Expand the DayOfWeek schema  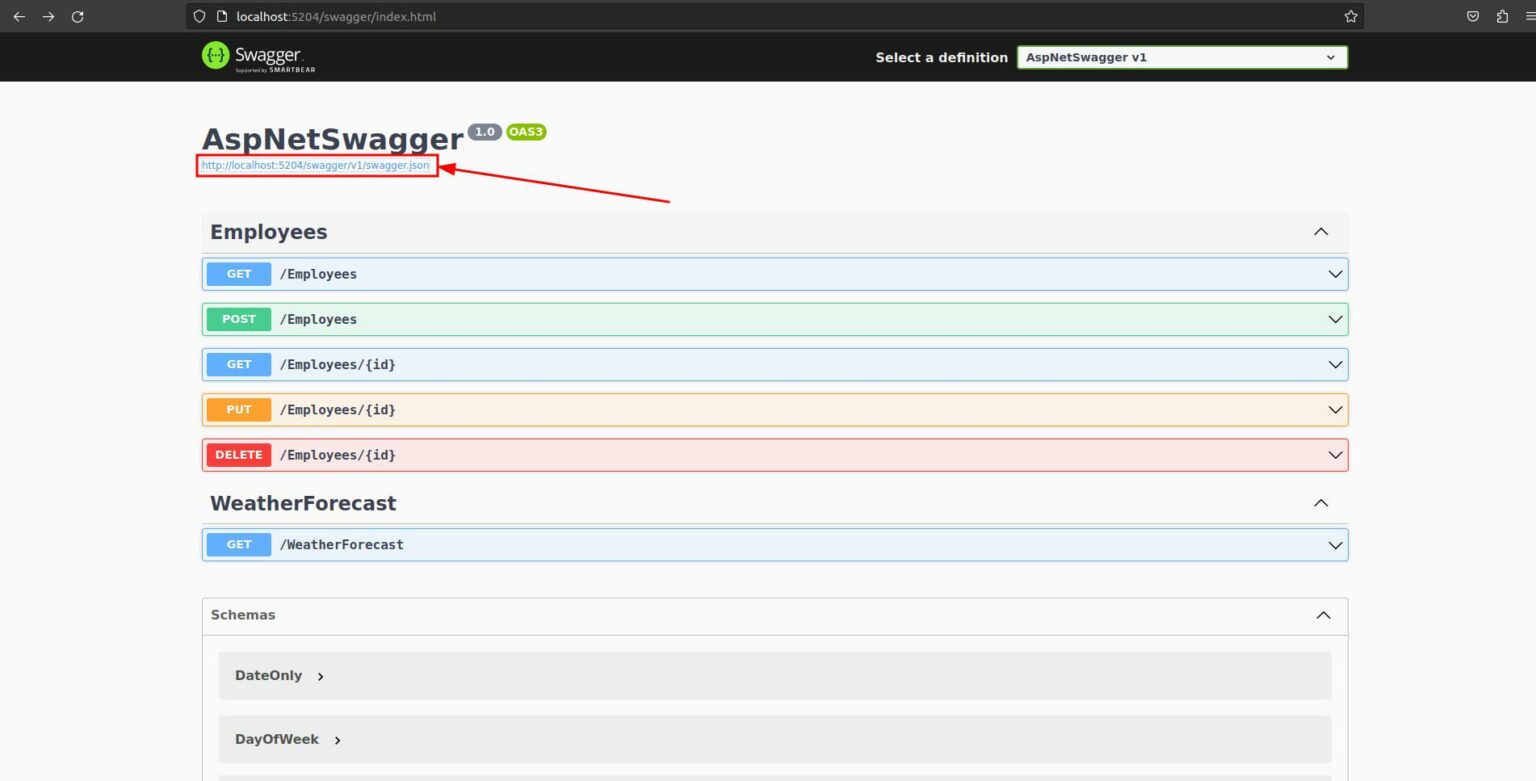(289, 740)
